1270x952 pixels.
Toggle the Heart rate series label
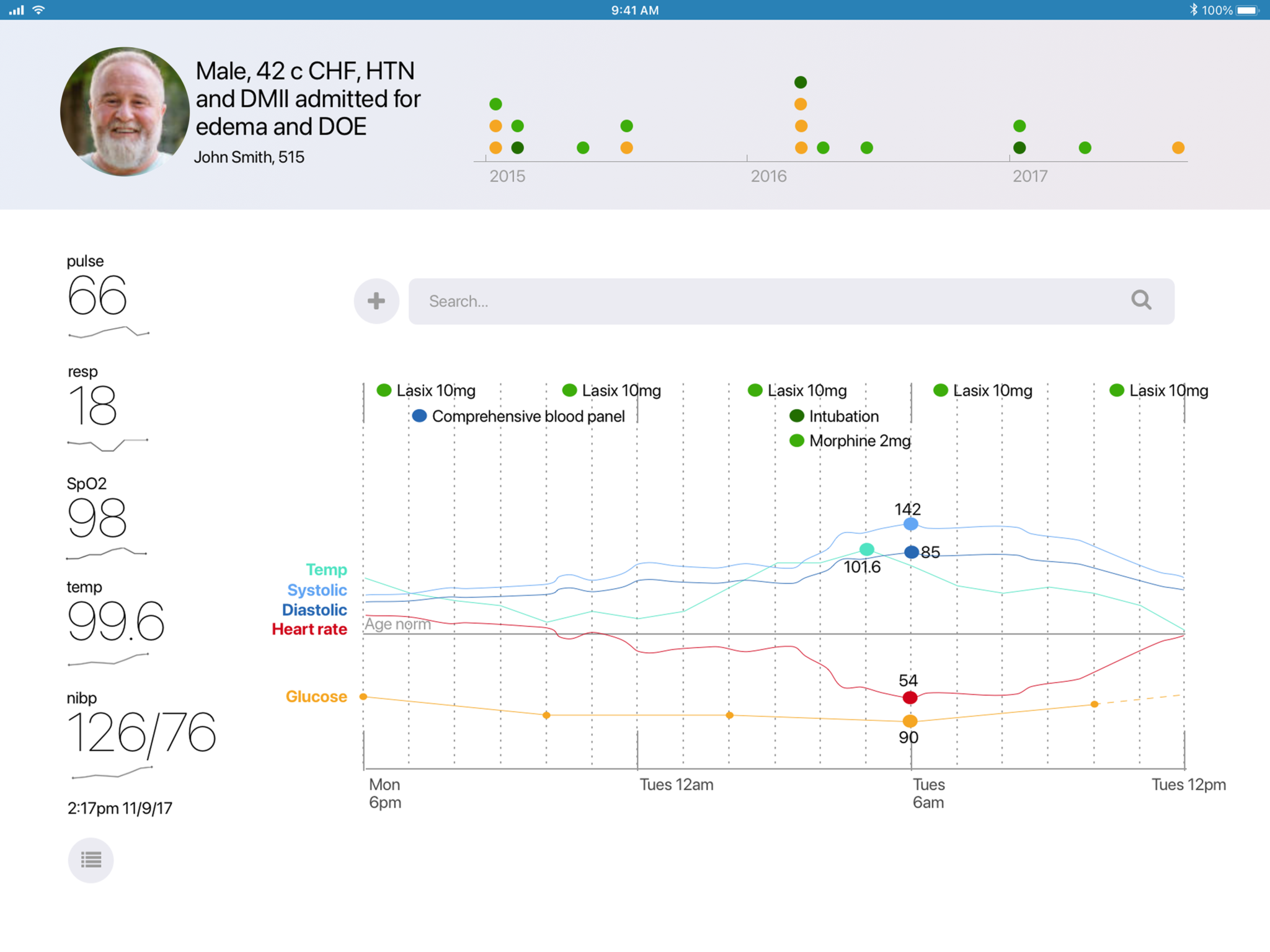pos(309,629)
